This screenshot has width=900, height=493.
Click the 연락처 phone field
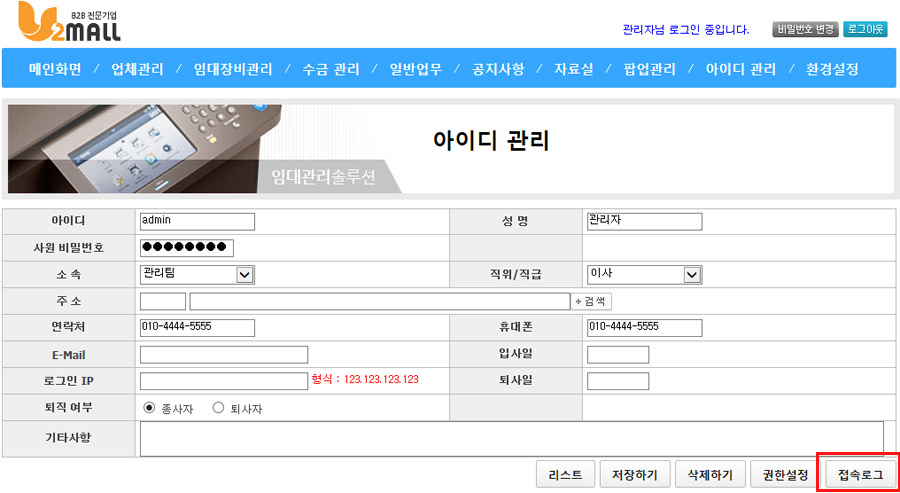point(197,328)
